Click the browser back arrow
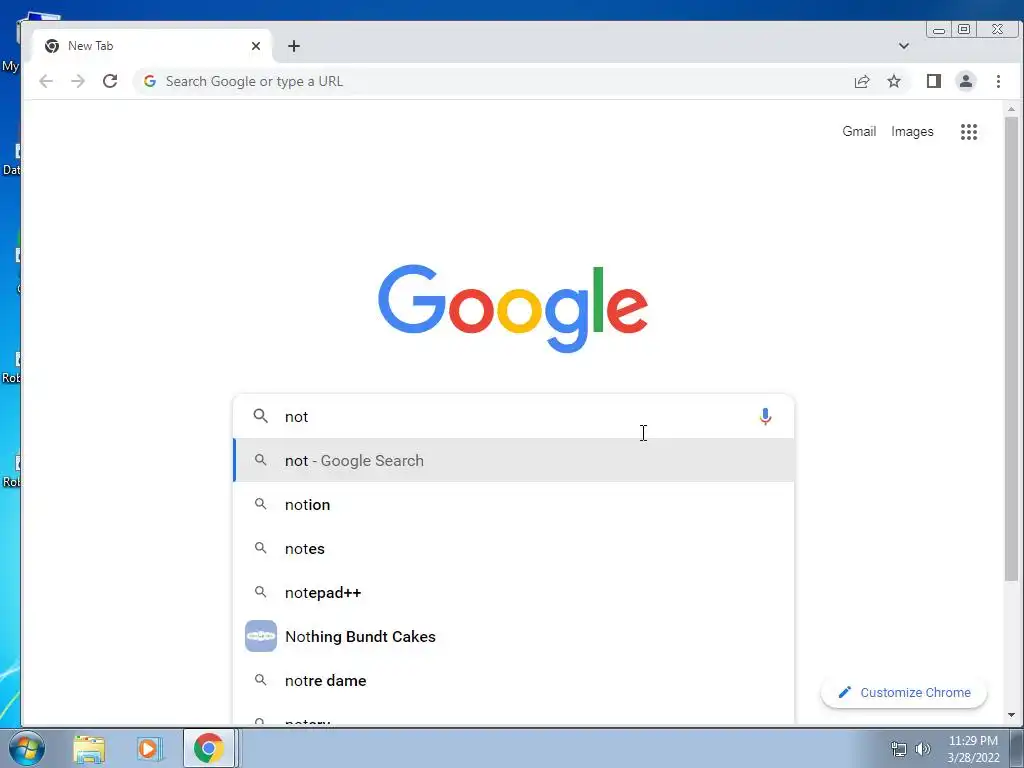 (x=46, y=81)
